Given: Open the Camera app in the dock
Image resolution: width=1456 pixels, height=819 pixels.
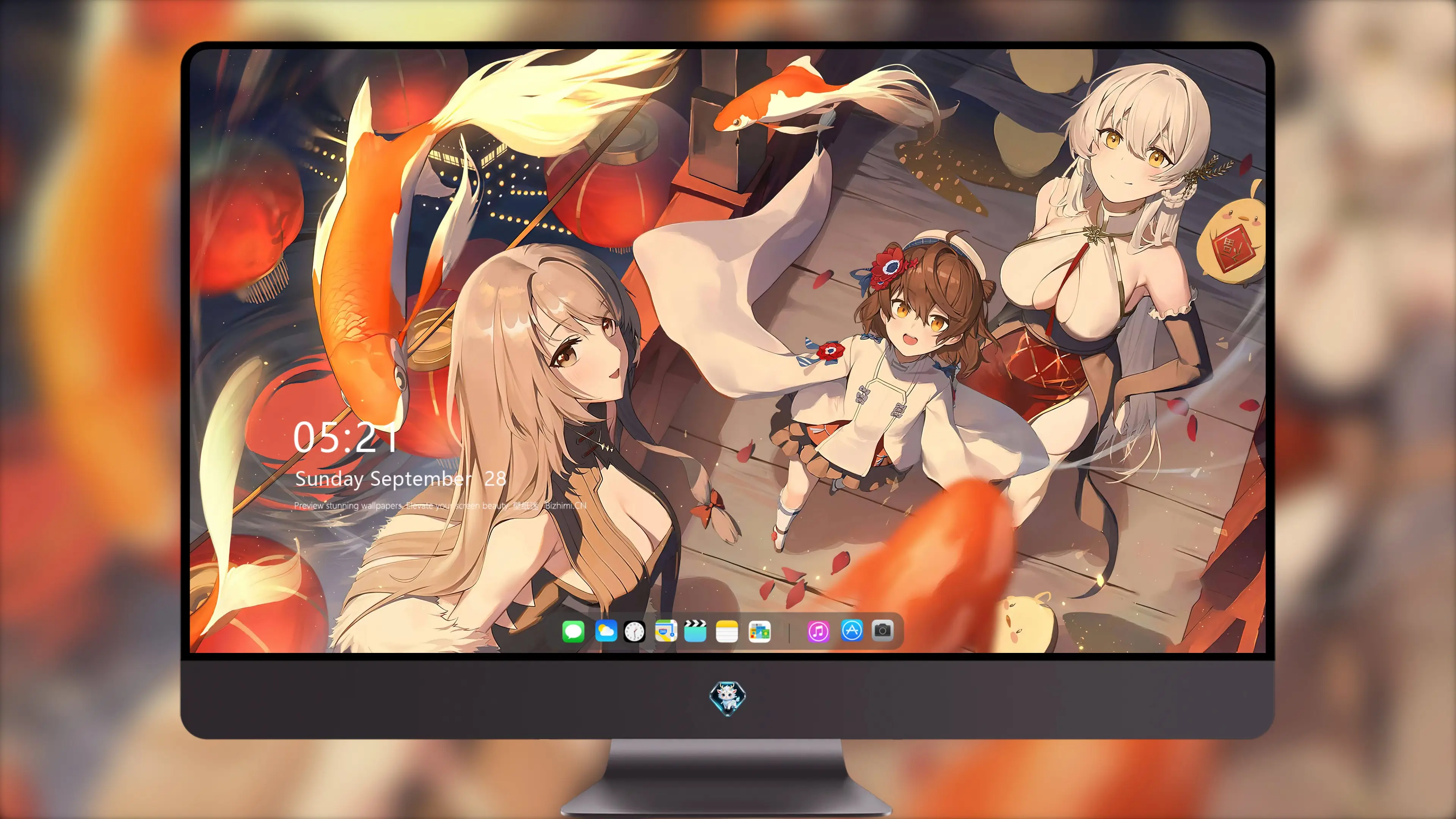Looking at the screenshot, I should tap(882, 630).
